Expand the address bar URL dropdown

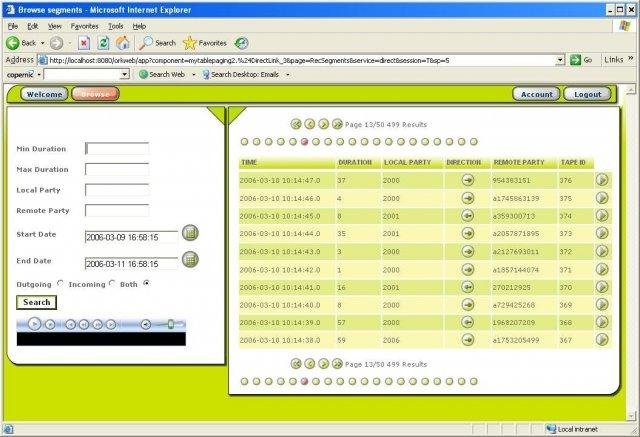pyautogui.click(x=561, y=60)
